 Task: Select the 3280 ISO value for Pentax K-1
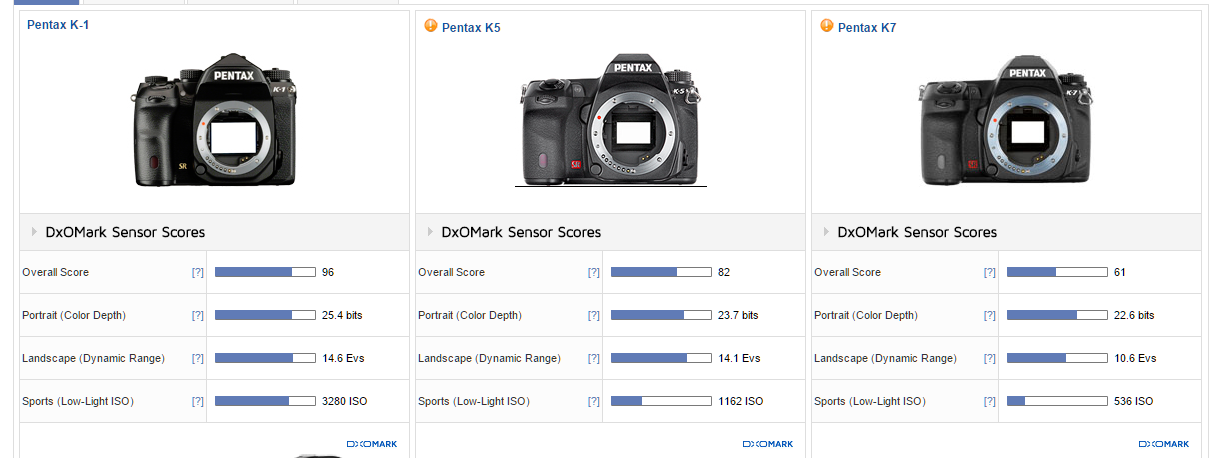tap(344, 402)
